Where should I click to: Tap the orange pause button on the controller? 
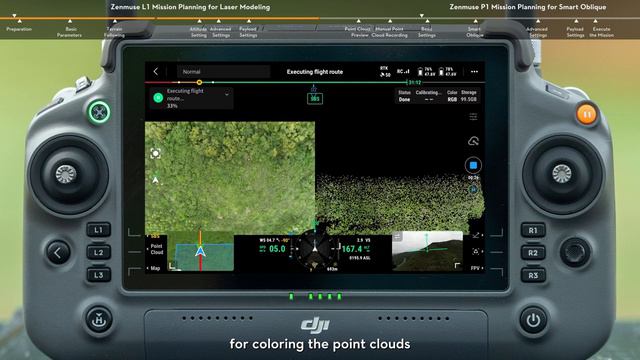pyautogui.click(x=587, y=114)
